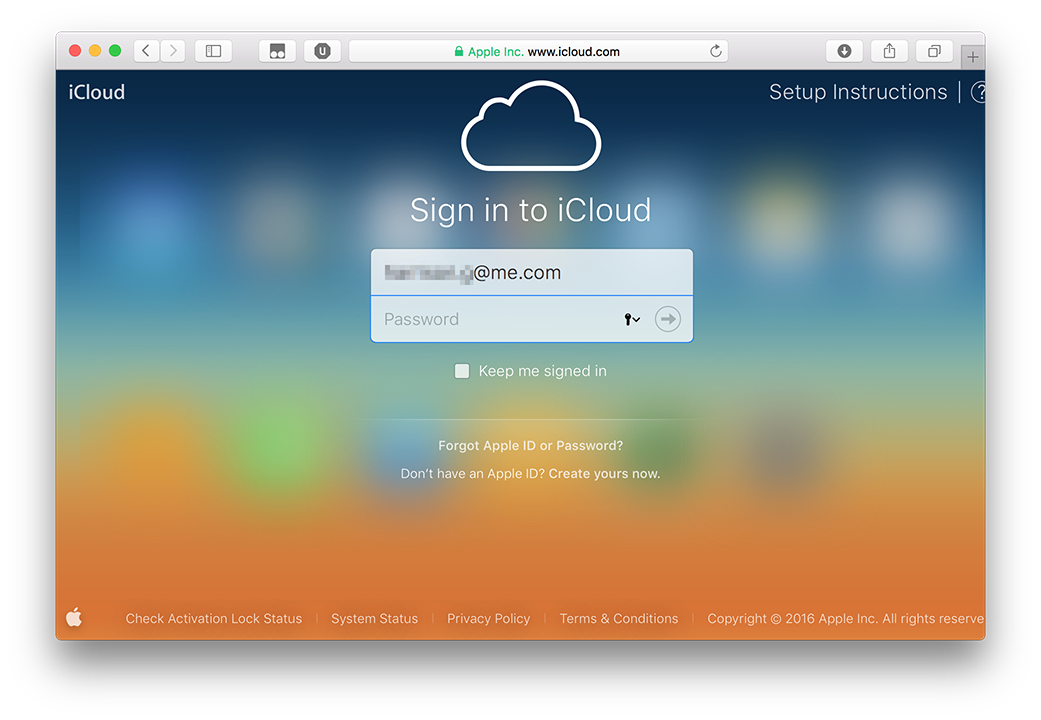Submit sign-in with the arrow button
The height and width of the screenshot is (720, 1041).
[668, 319]
